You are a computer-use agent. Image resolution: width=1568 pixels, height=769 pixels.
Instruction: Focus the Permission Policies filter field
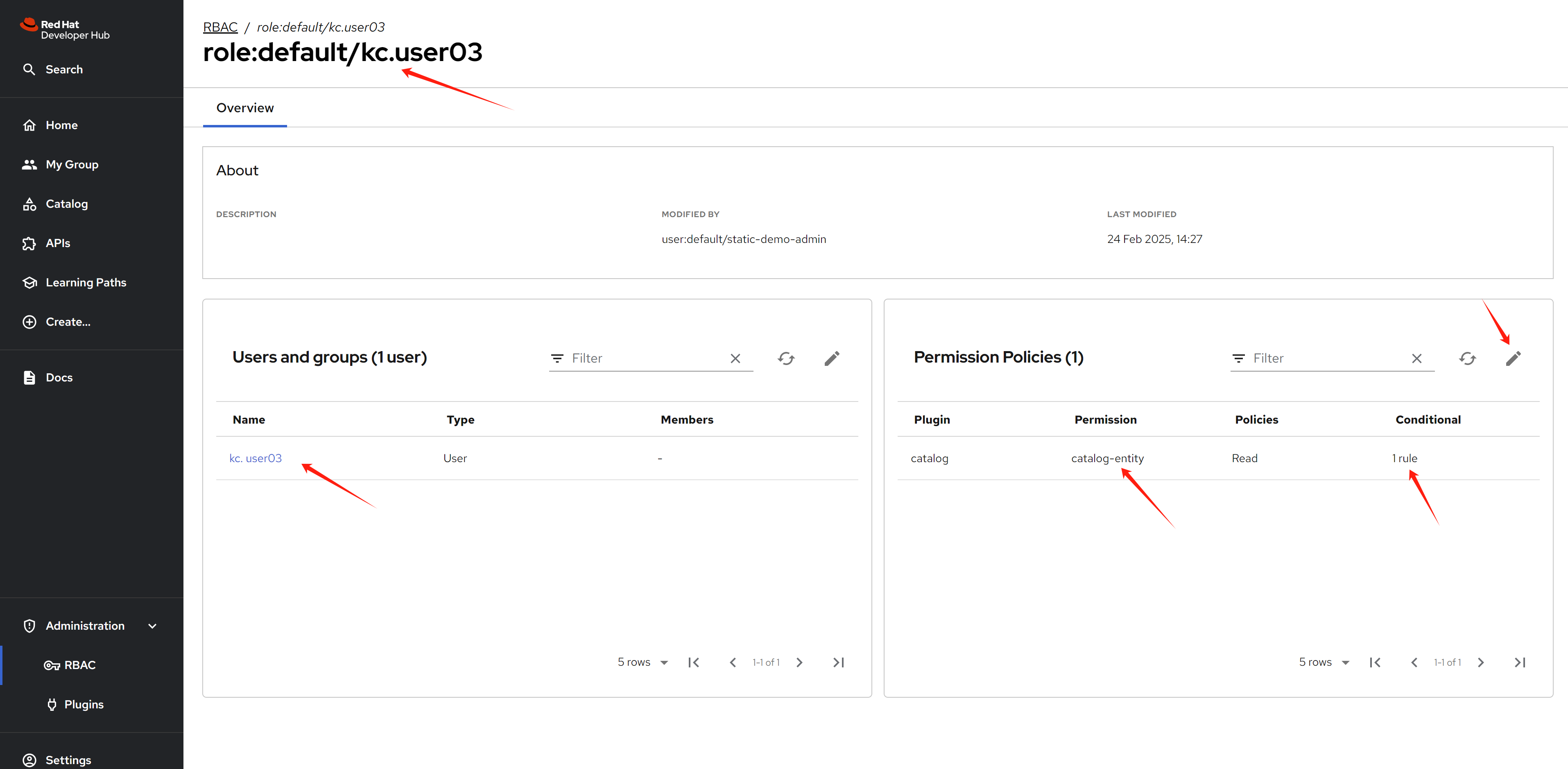pos(1327,358)
